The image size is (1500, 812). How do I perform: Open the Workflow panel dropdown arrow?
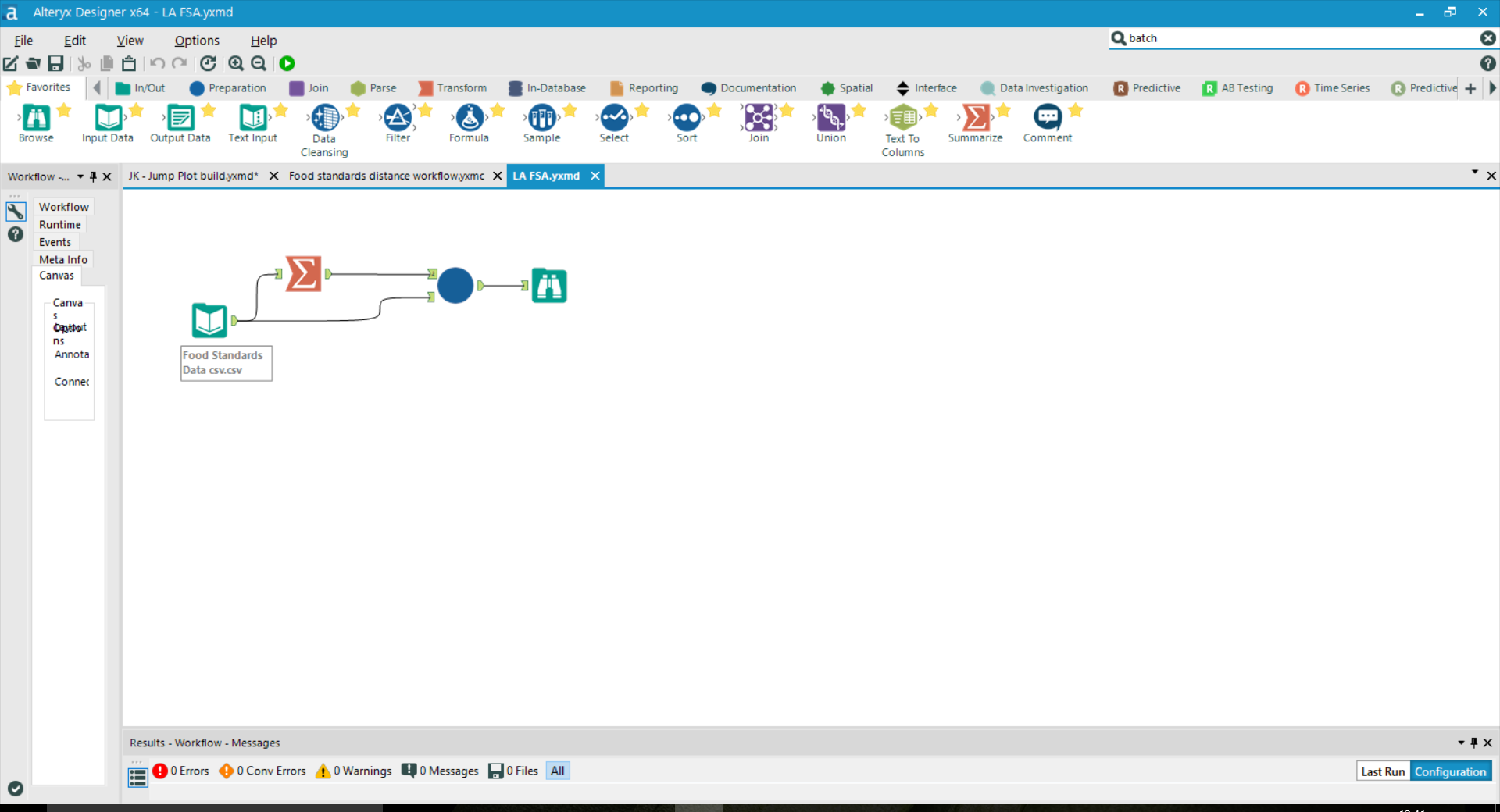pyautogui.click(x=79, y=176)
